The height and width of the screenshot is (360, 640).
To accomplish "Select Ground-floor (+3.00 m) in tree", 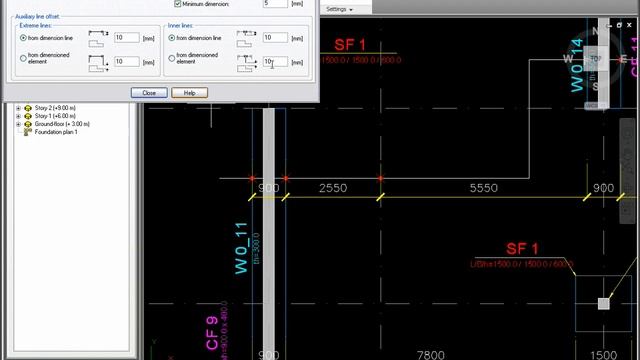I will [62, 124].
